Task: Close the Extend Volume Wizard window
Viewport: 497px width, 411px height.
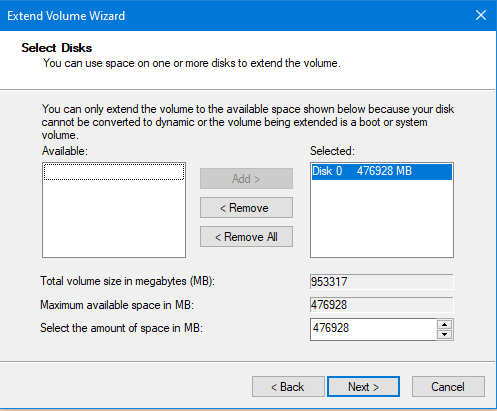Action: click(x=481, y=15)
